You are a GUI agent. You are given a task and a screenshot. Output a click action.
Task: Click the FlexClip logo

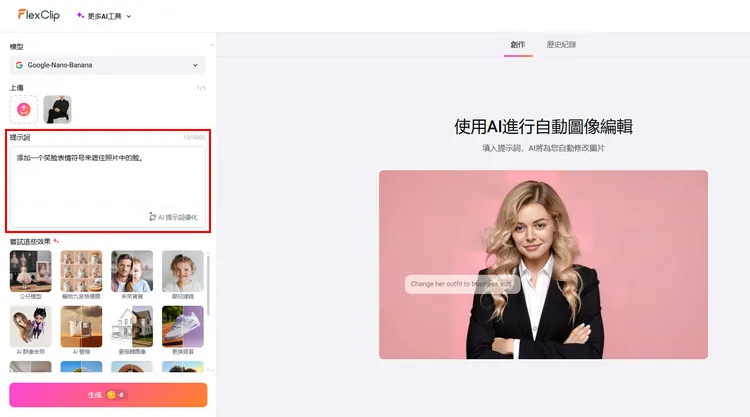coord(38,15)
